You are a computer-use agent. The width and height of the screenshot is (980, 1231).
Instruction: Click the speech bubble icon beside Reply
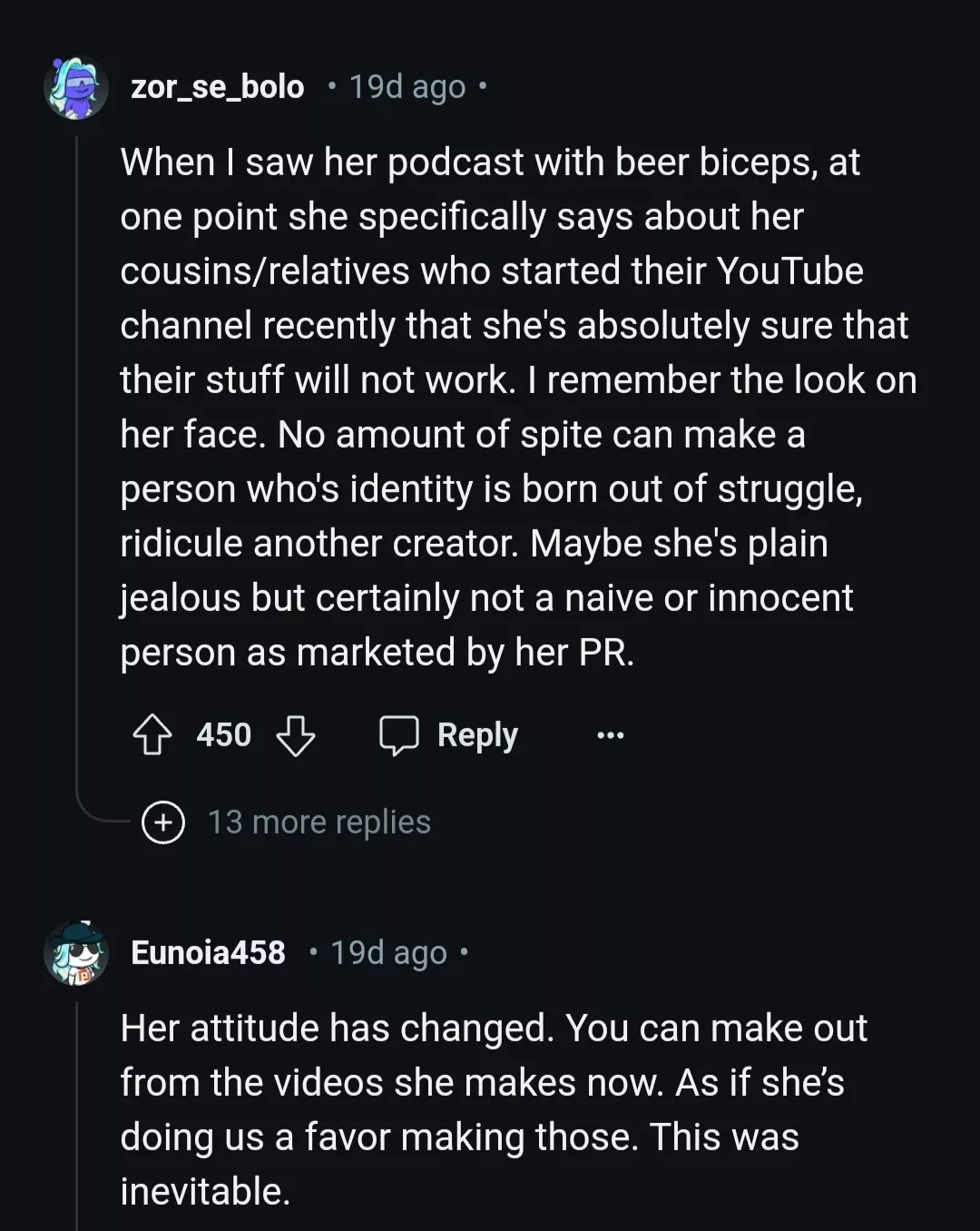[x=398, y=734]
